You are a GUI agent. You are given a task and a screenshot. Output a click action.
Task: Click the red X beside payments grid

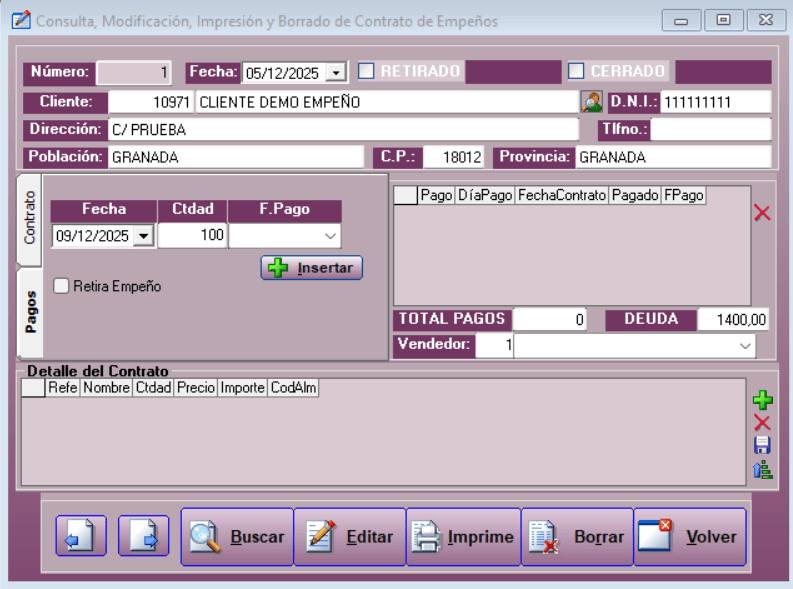pyautogui.click(x=762, y=213)
